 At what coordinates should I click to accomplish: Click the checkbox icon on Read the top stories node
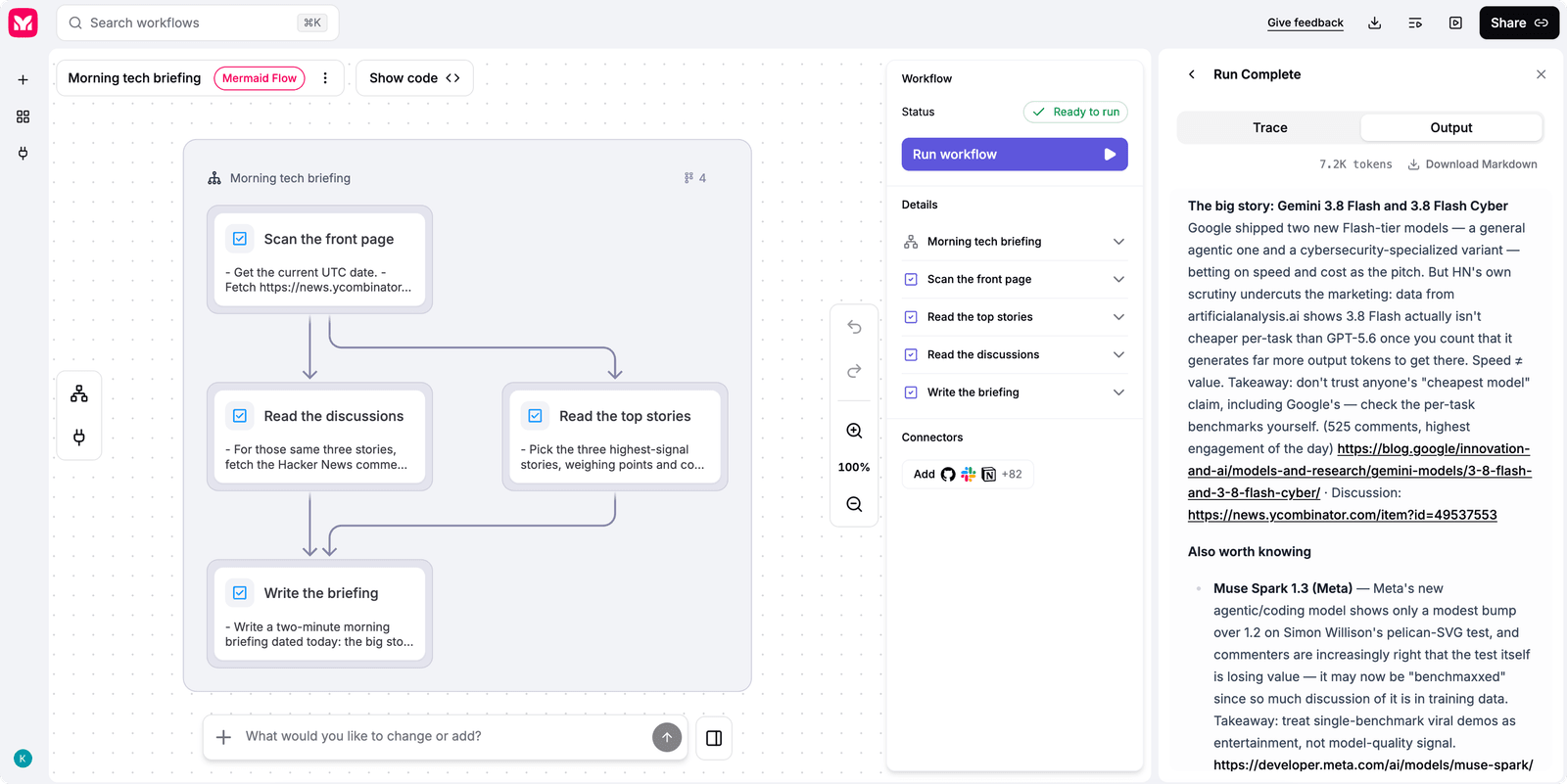click(x=536, y=416)
